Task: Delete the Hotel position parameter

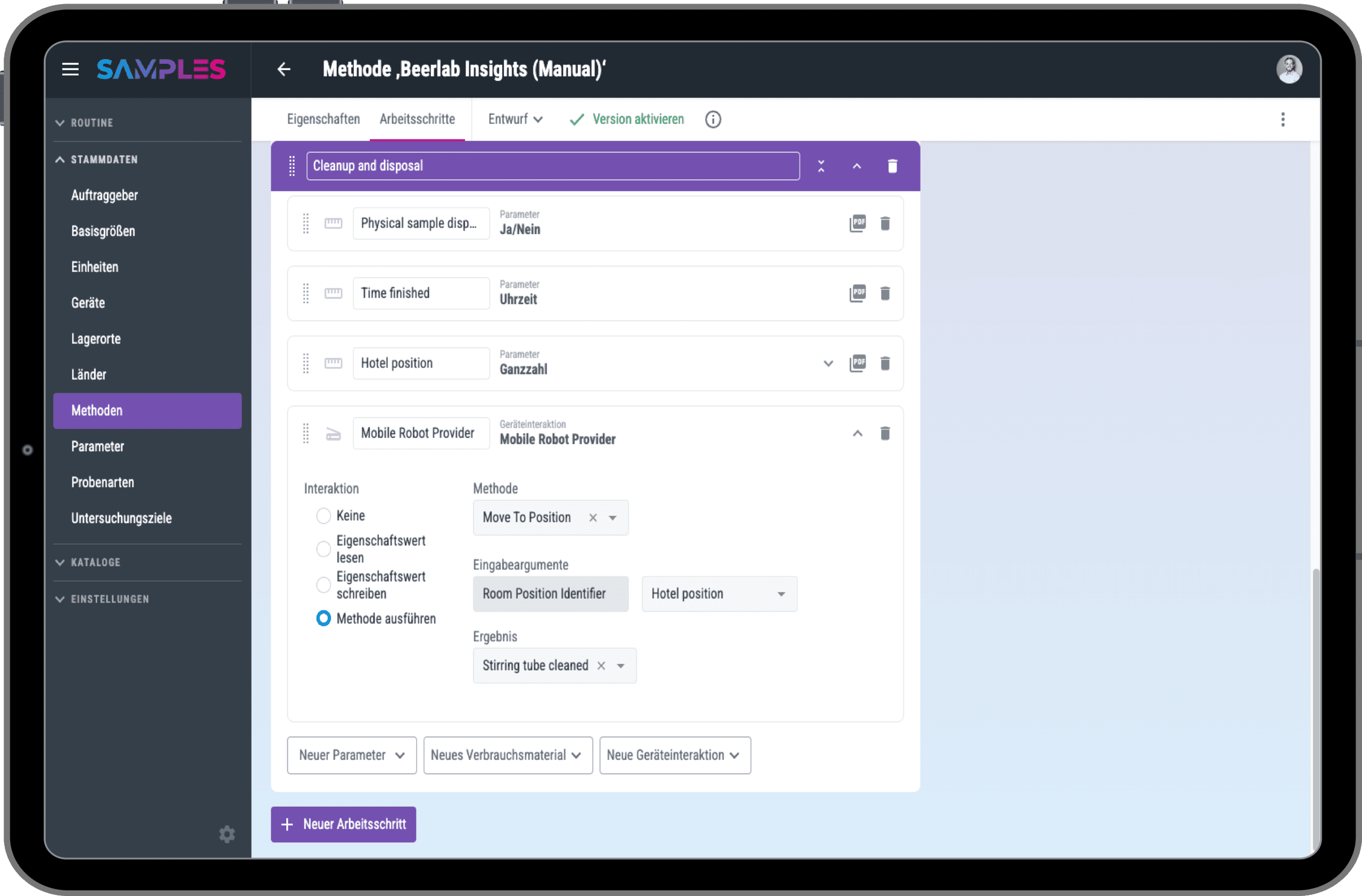Action: [885, 363]
